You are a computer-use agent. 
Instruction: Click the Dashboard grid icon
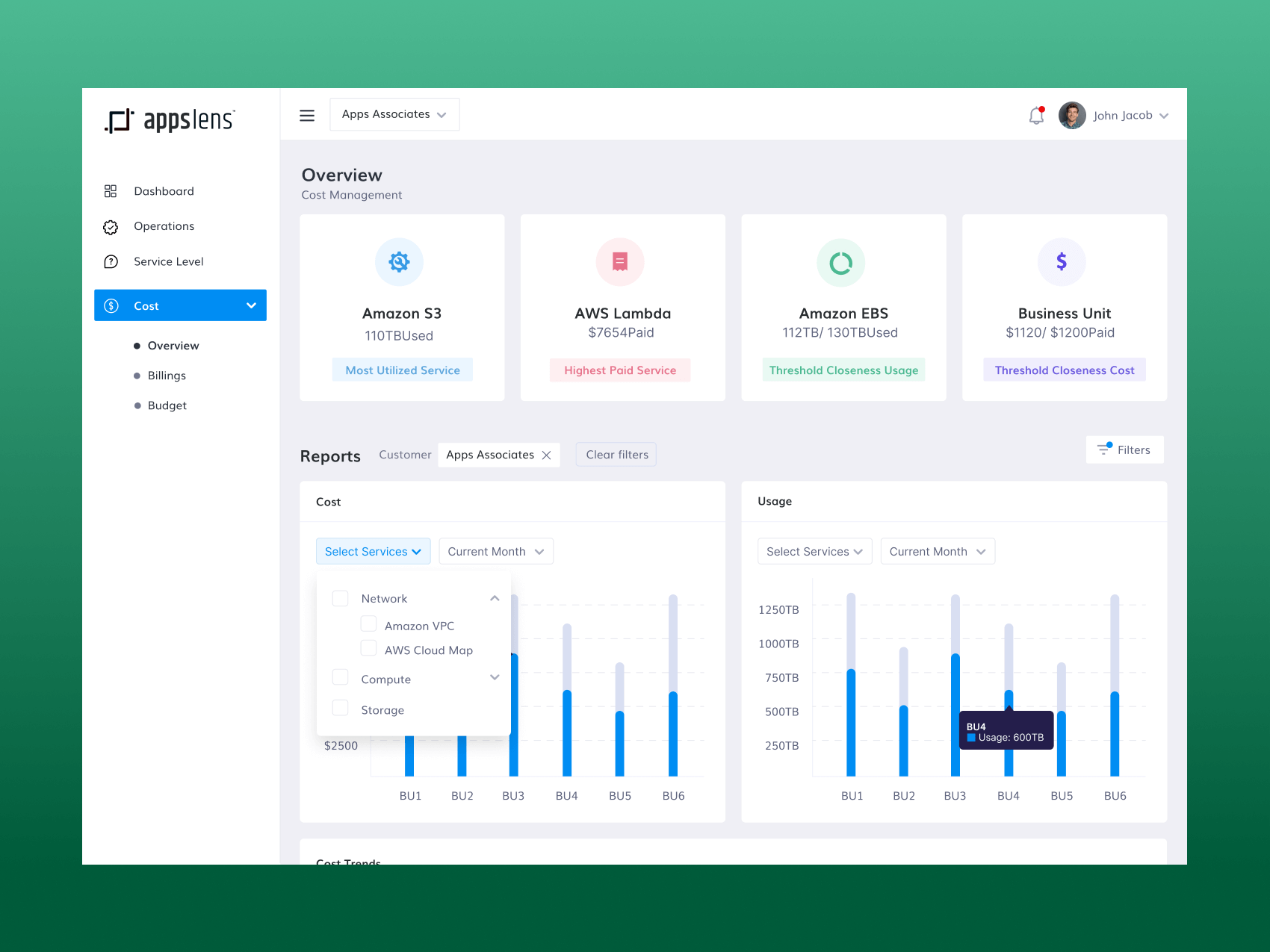point(111,191)
